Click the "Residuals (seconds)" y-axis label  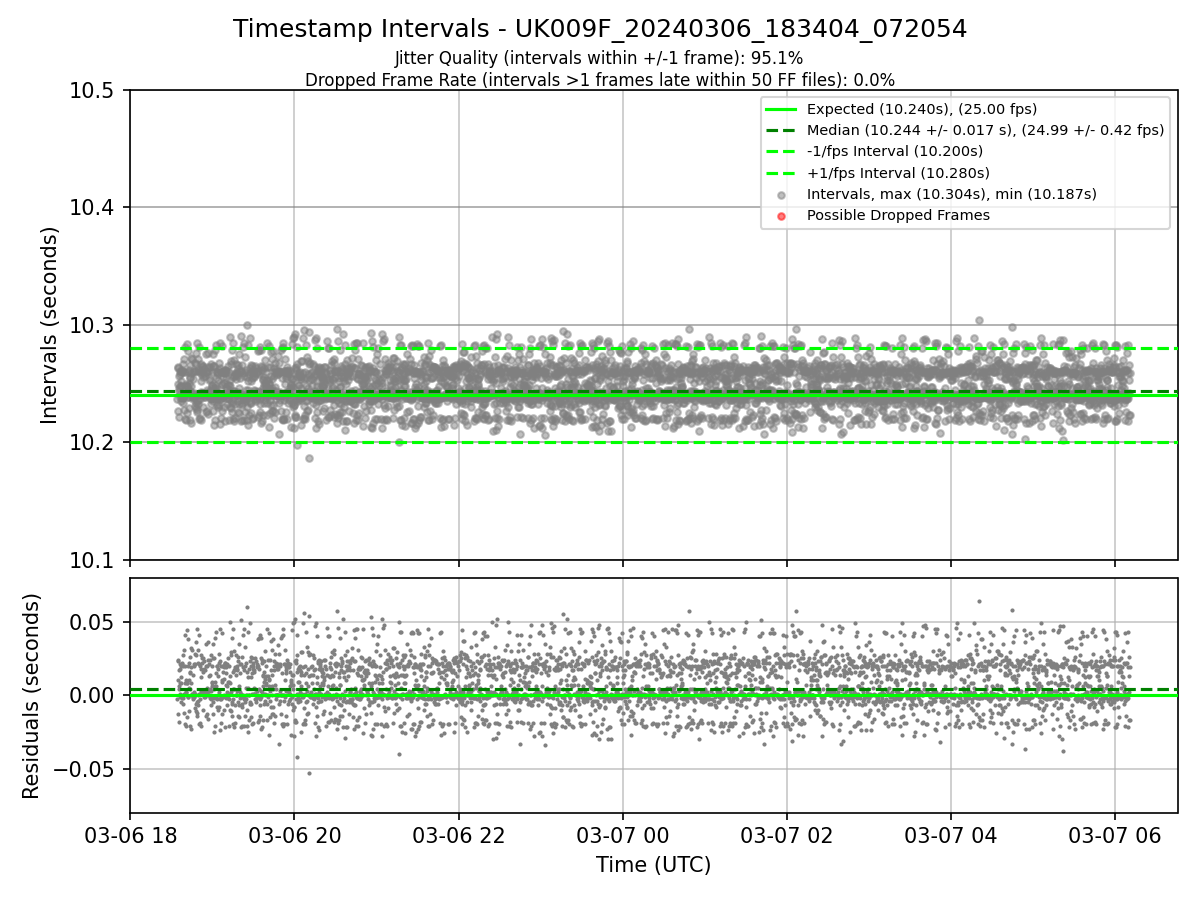coord(31,696)
